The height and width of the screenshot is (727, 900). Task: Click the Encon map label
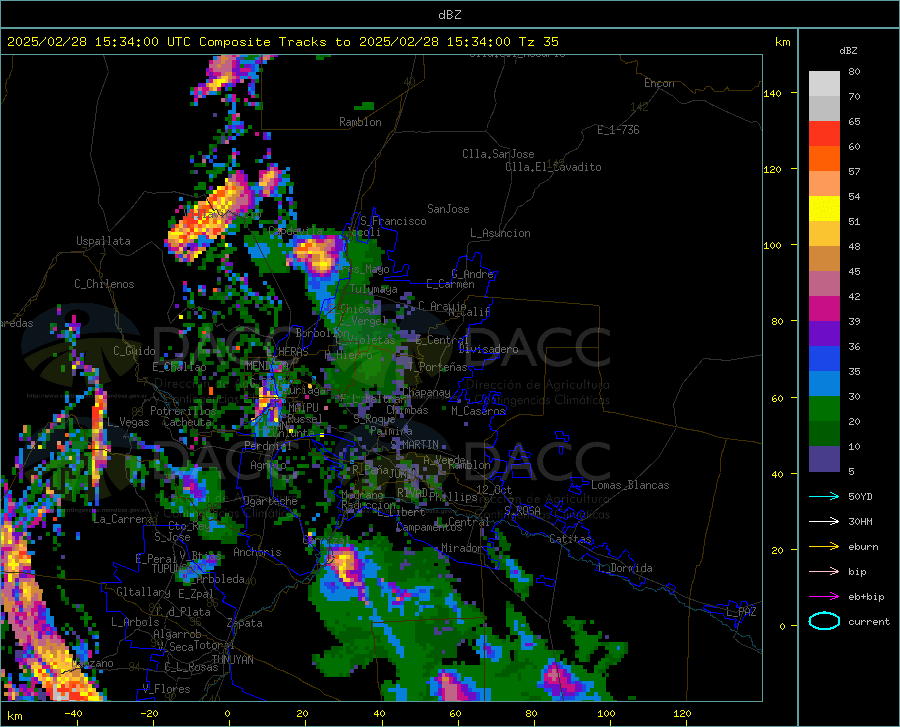click(x=659, y=83)
